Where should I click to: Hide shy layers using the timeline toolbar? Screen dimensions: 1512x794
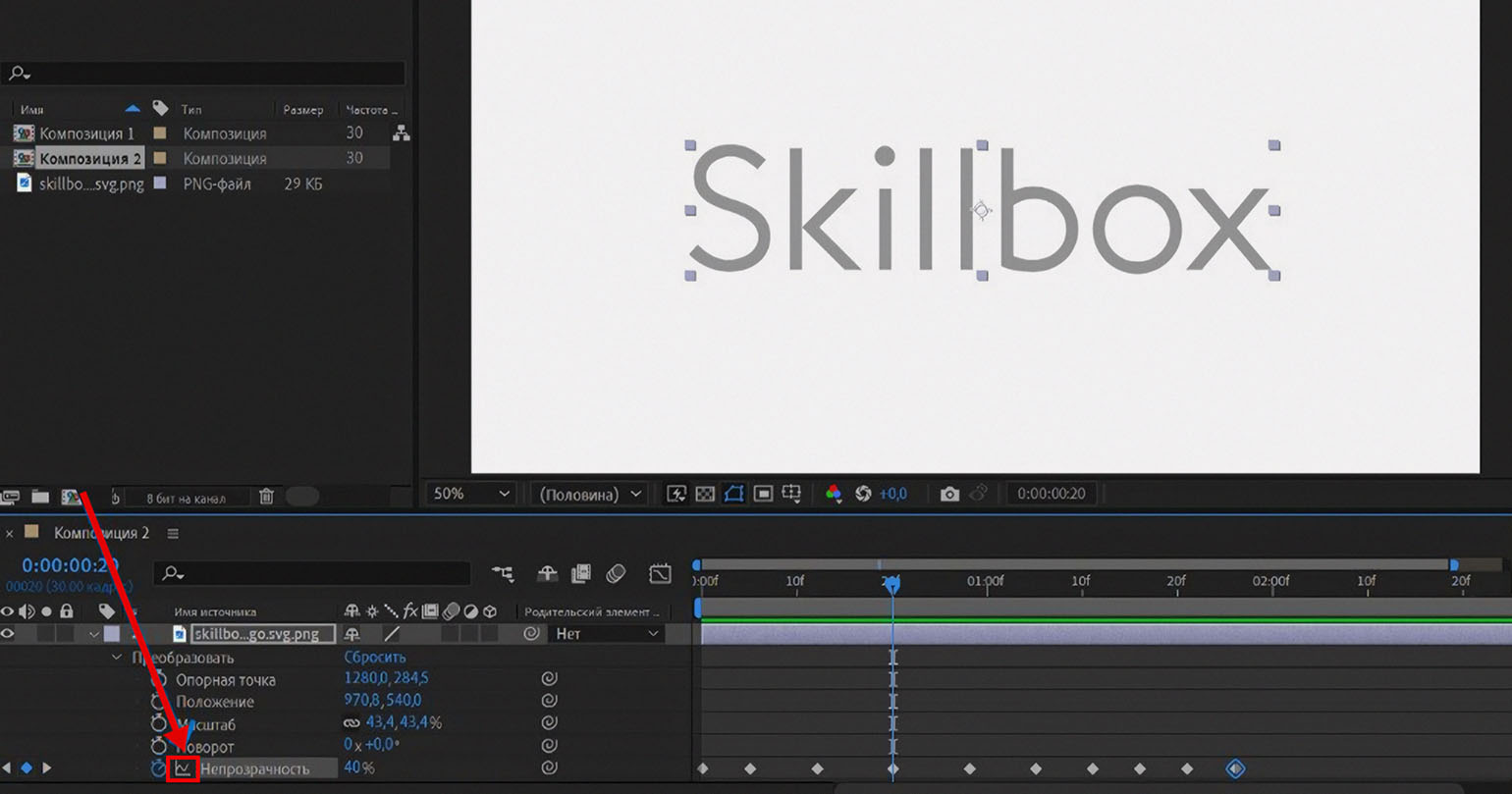(x=547, y=573)
